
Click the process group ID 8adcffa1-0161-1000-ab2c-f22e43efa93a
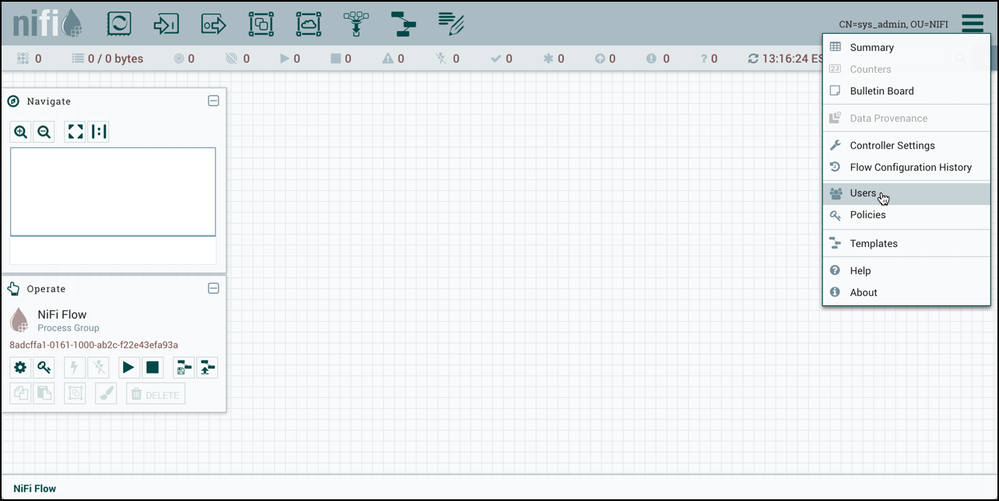click(94, 345)
